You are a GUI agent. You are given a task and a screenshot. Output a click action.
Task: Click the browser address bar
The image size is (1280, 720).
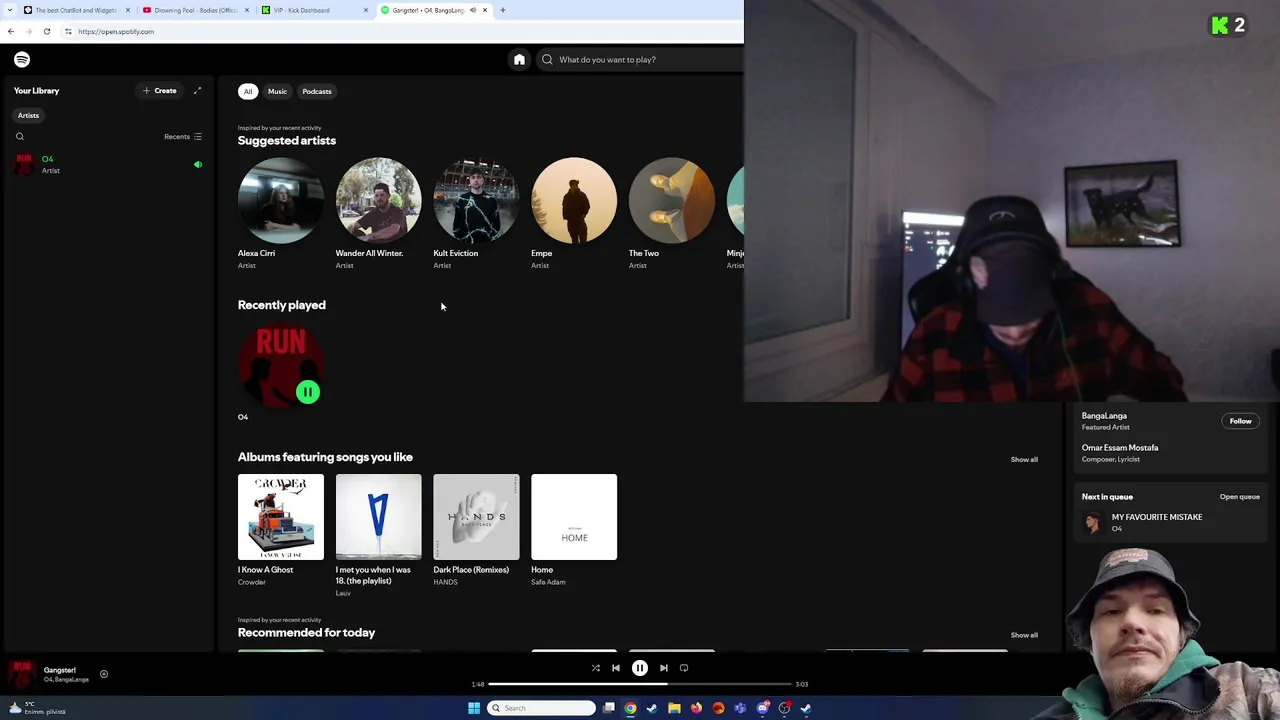click(400, 32)
